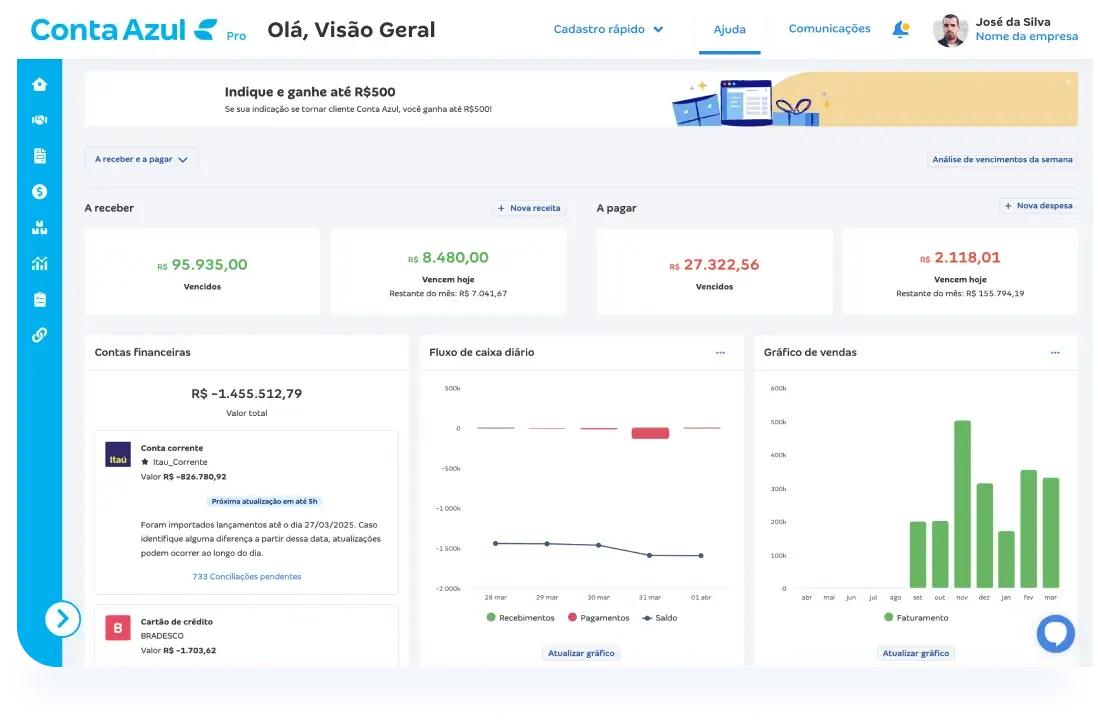The width and height of the screenshot is (1098, 723).
Task: Open the Gráfico de vendas three-dot menu
Action: tap(1055, 352)
